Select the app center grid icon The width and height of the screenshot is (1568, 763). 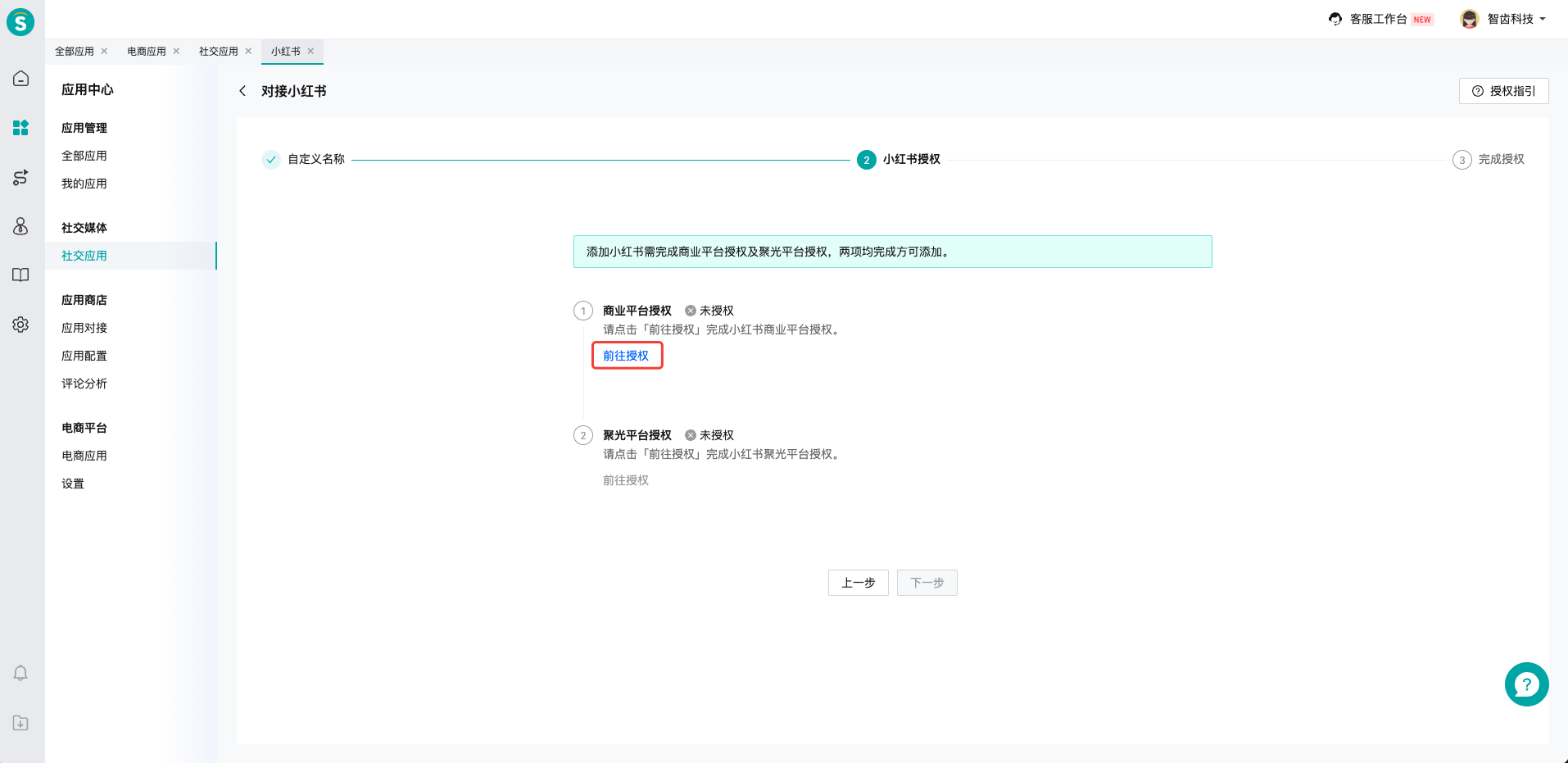coord(20,128)
